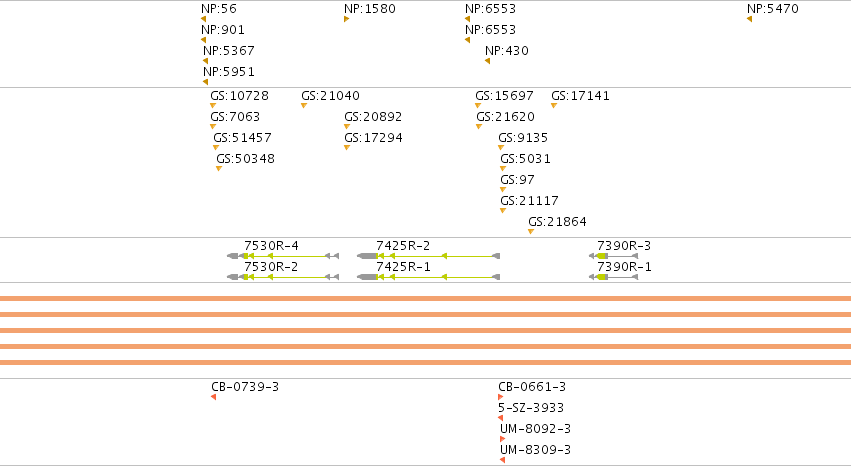Open the 7530R-4 transcript label
The width and height of the screenshot is (851, 466).
click(271, 246)
